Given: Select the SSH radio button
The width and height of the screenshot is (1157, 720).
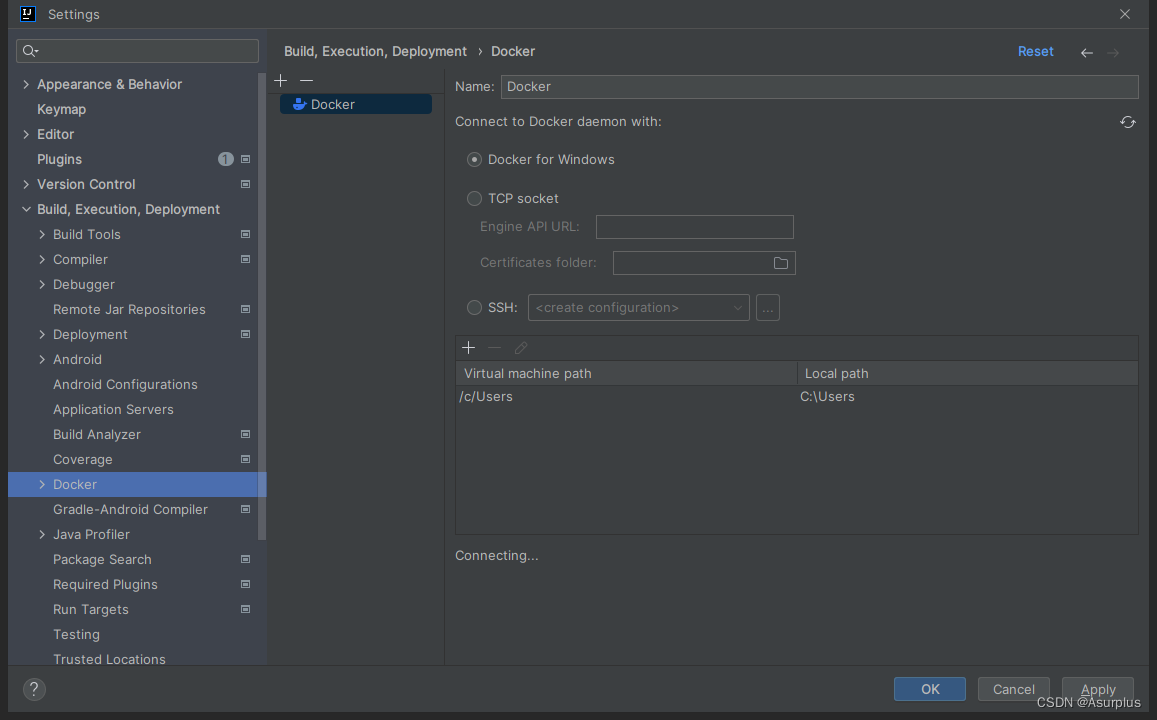Looking at the screenshot, I should [x=474, y=308].
